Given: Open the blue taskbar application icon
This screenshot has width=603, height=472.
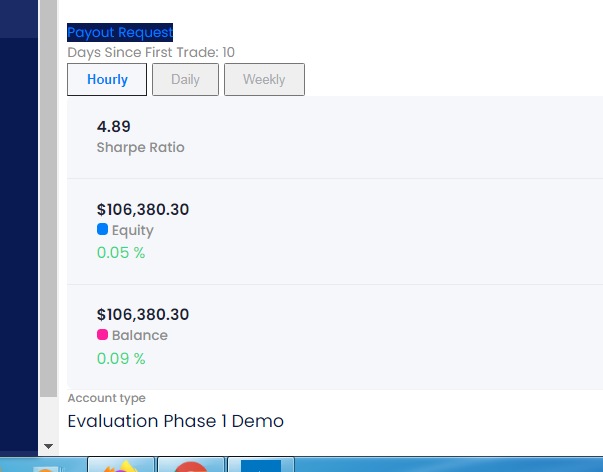Looking at the screenshot, I should pos(261,465).
